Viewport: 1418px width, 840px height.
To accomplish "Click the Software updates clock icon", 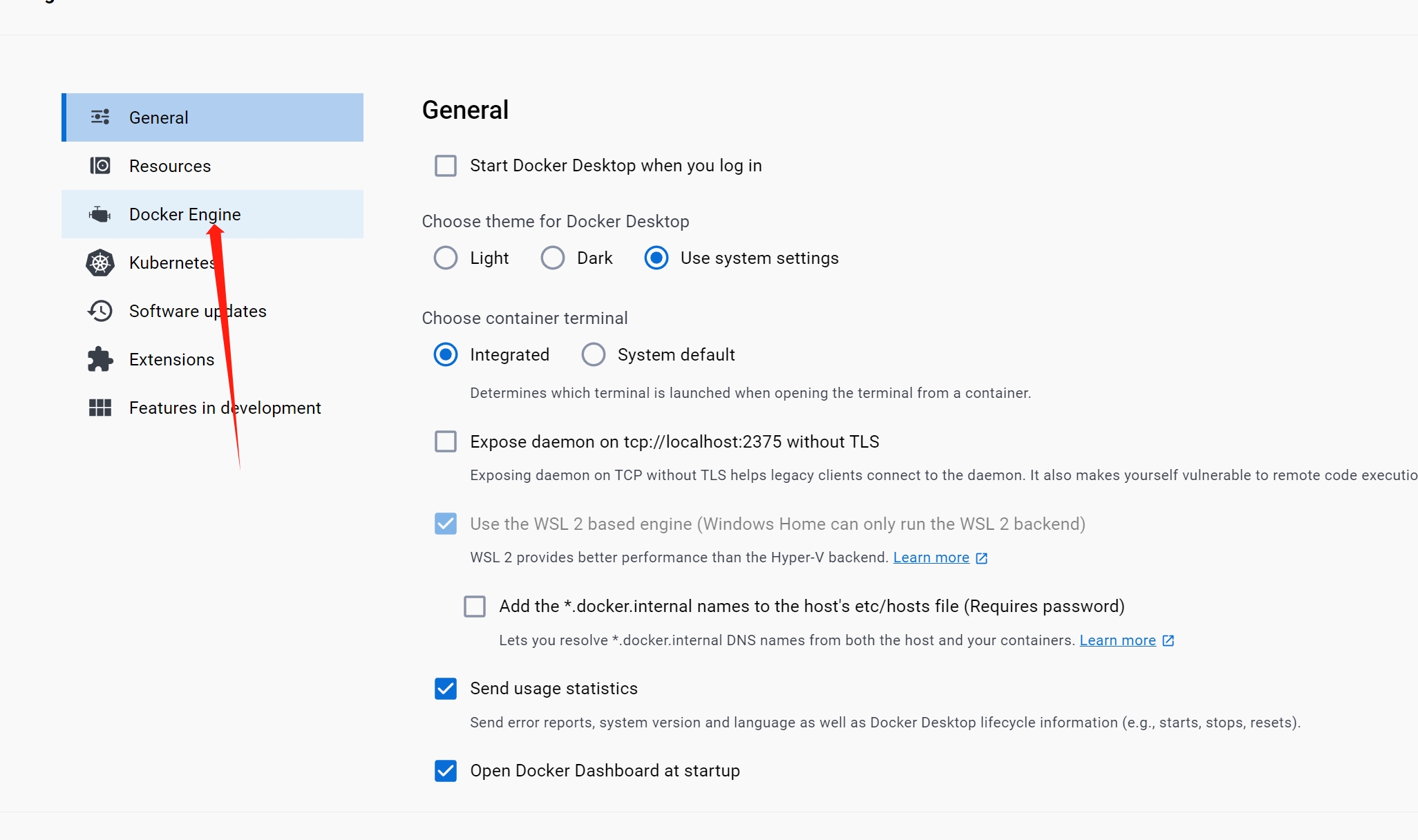I will pyautogui.click(x=100, y=311).
